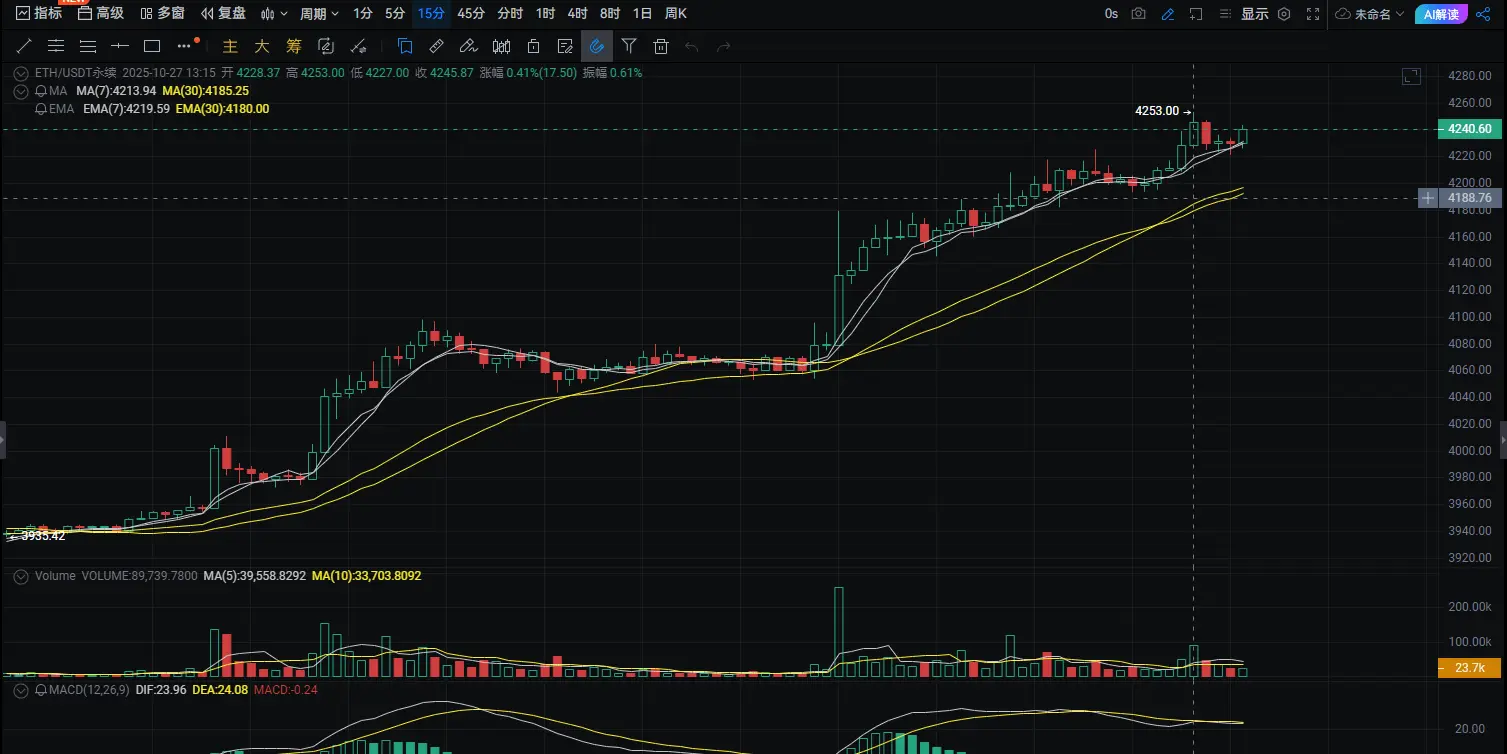Image resolution: width=1507 pixels, height=754 pixels.
Task: Set an alert on MACD indicator
Action: coord(41,690)
